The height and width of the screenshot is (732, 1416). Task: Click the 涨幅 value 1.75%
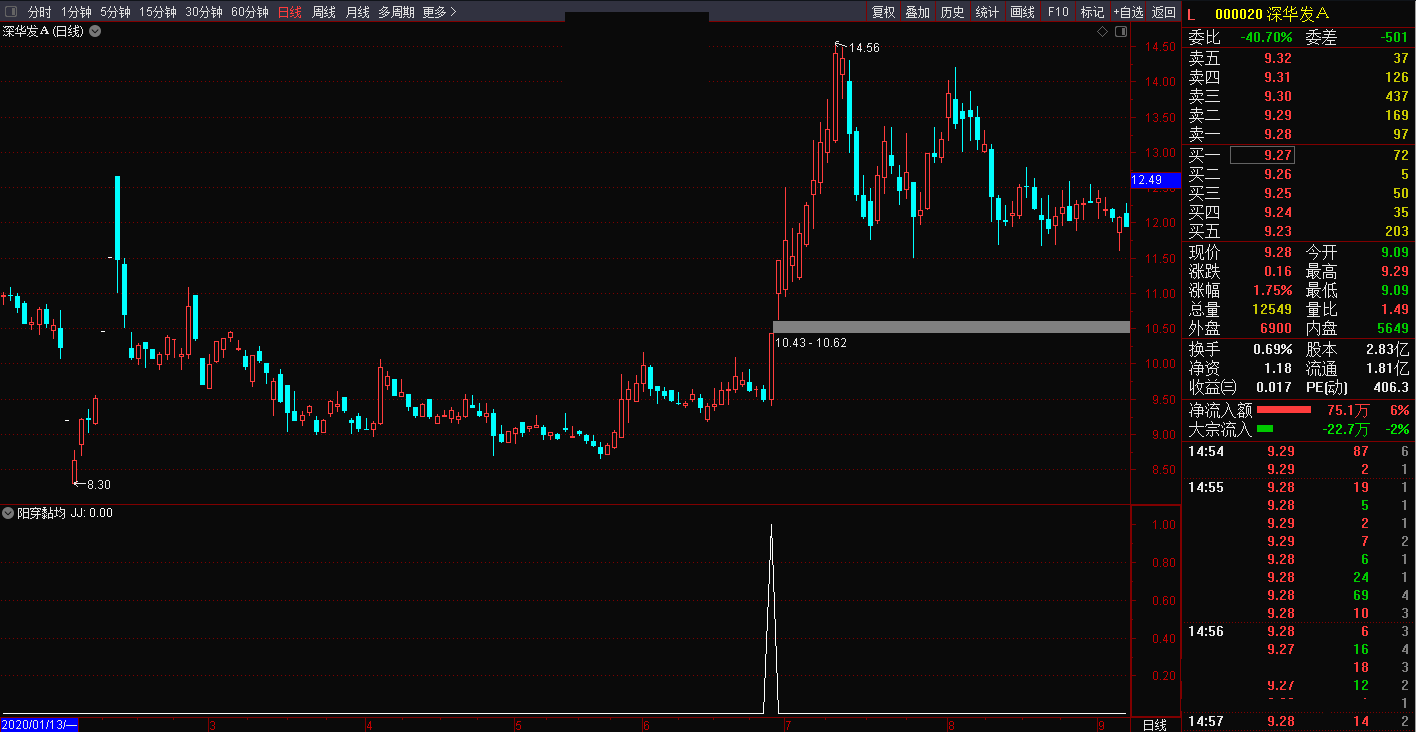[1272, 290]
